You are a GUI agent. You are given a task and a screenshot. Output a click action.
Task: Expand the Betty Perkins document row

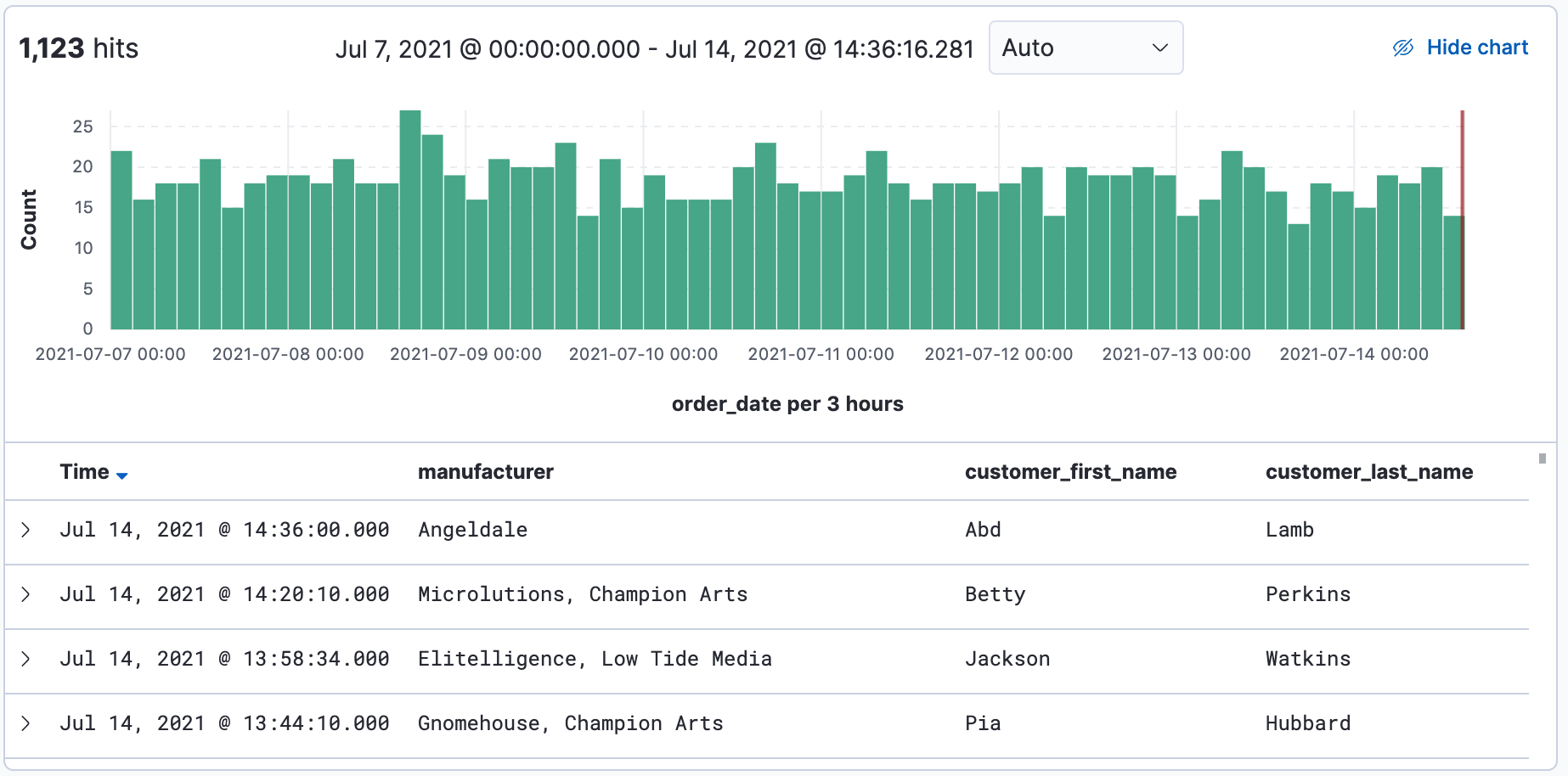coord(25,594)
